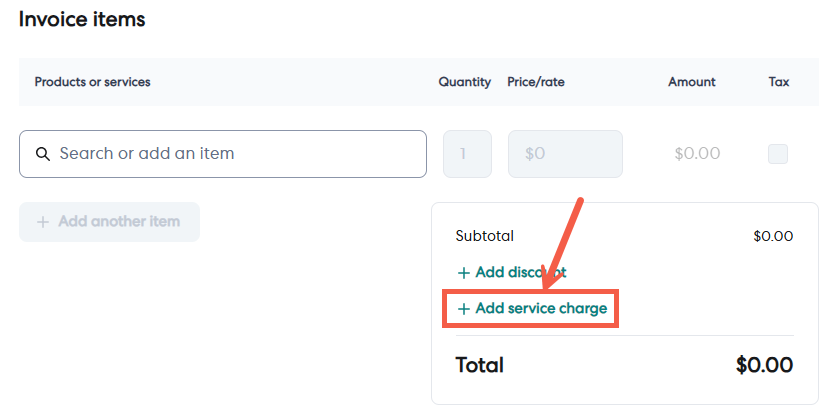Click the Products or services column header

92,82
